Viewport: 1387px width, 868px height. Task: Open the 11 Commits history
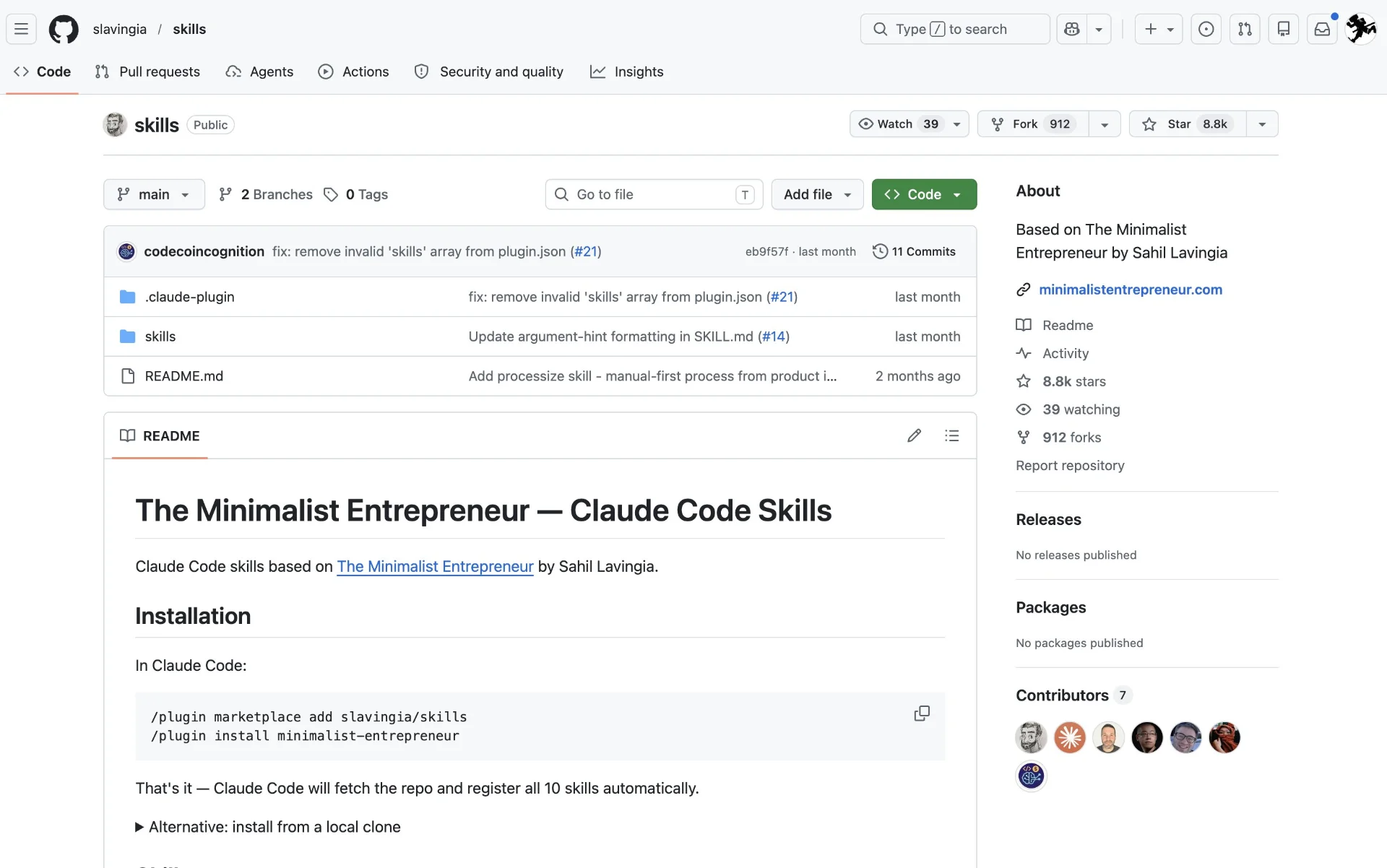915,251
